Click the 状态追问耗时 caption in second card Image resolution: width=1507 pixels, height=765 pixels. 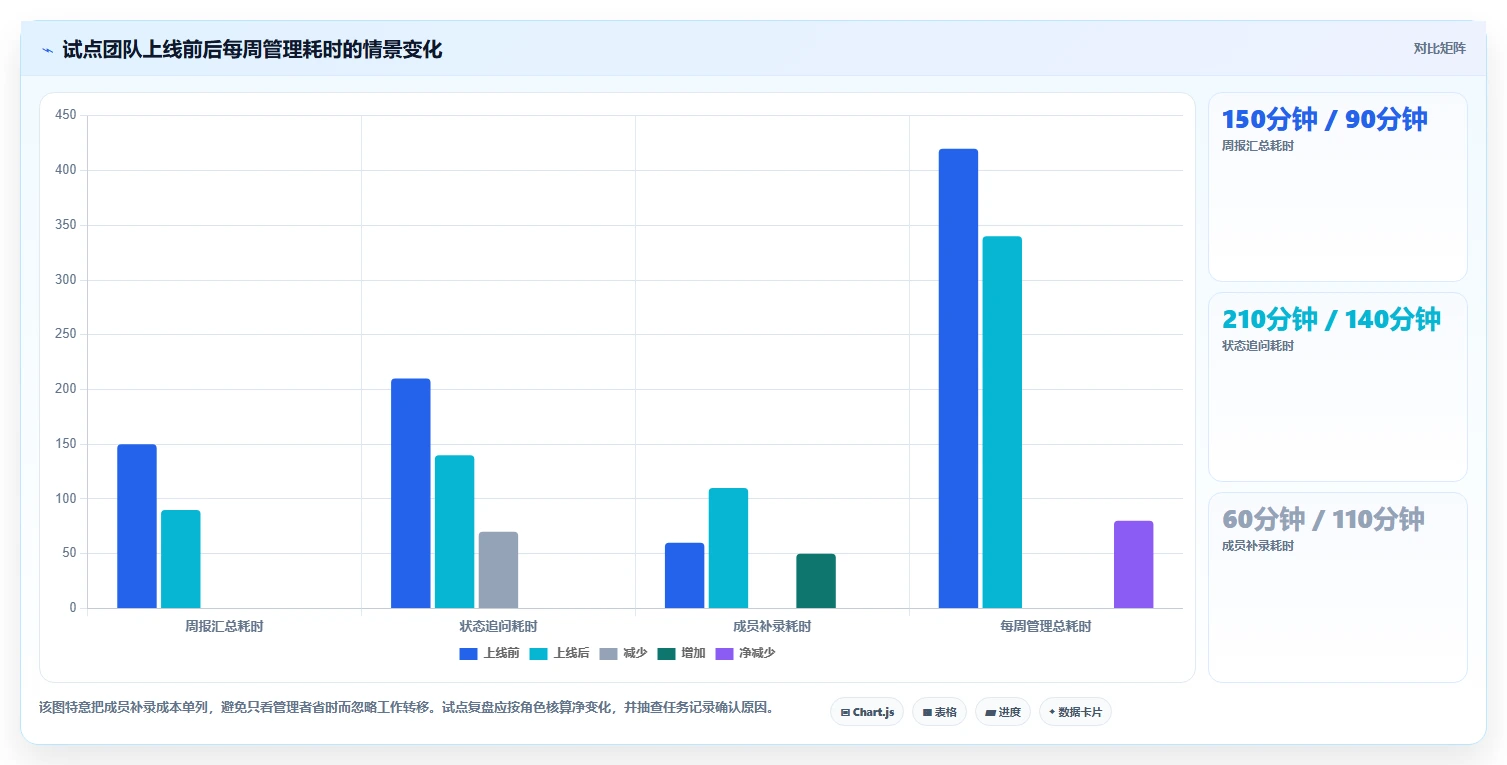click(x=1258, y=346)
